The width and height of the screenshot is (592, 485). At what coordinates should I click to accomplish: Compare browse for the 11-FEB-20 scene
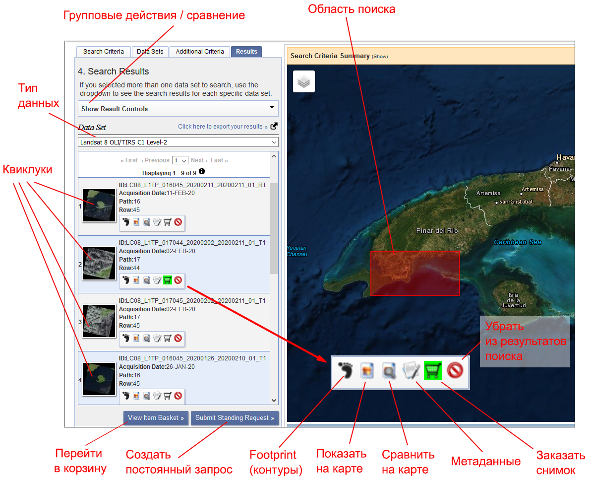pos(146,222)
